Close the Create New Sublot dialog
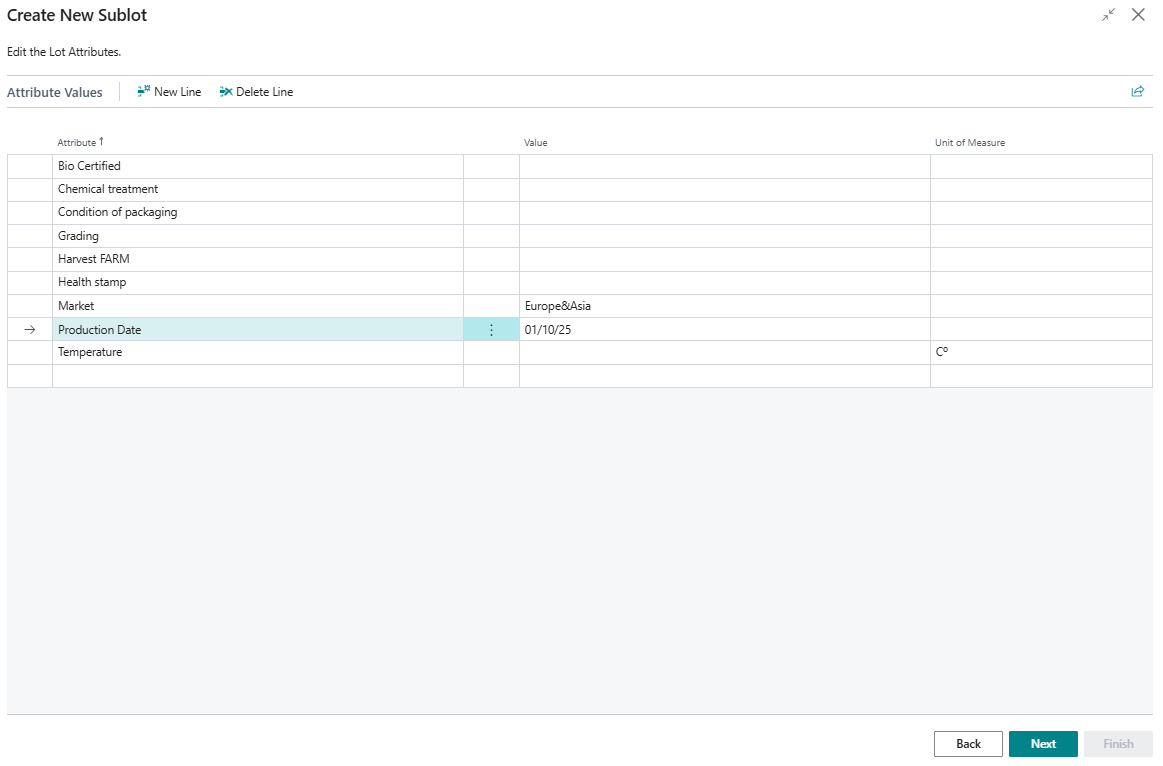The width and height of the screenshot is (1163, 766). (1138, 15)
